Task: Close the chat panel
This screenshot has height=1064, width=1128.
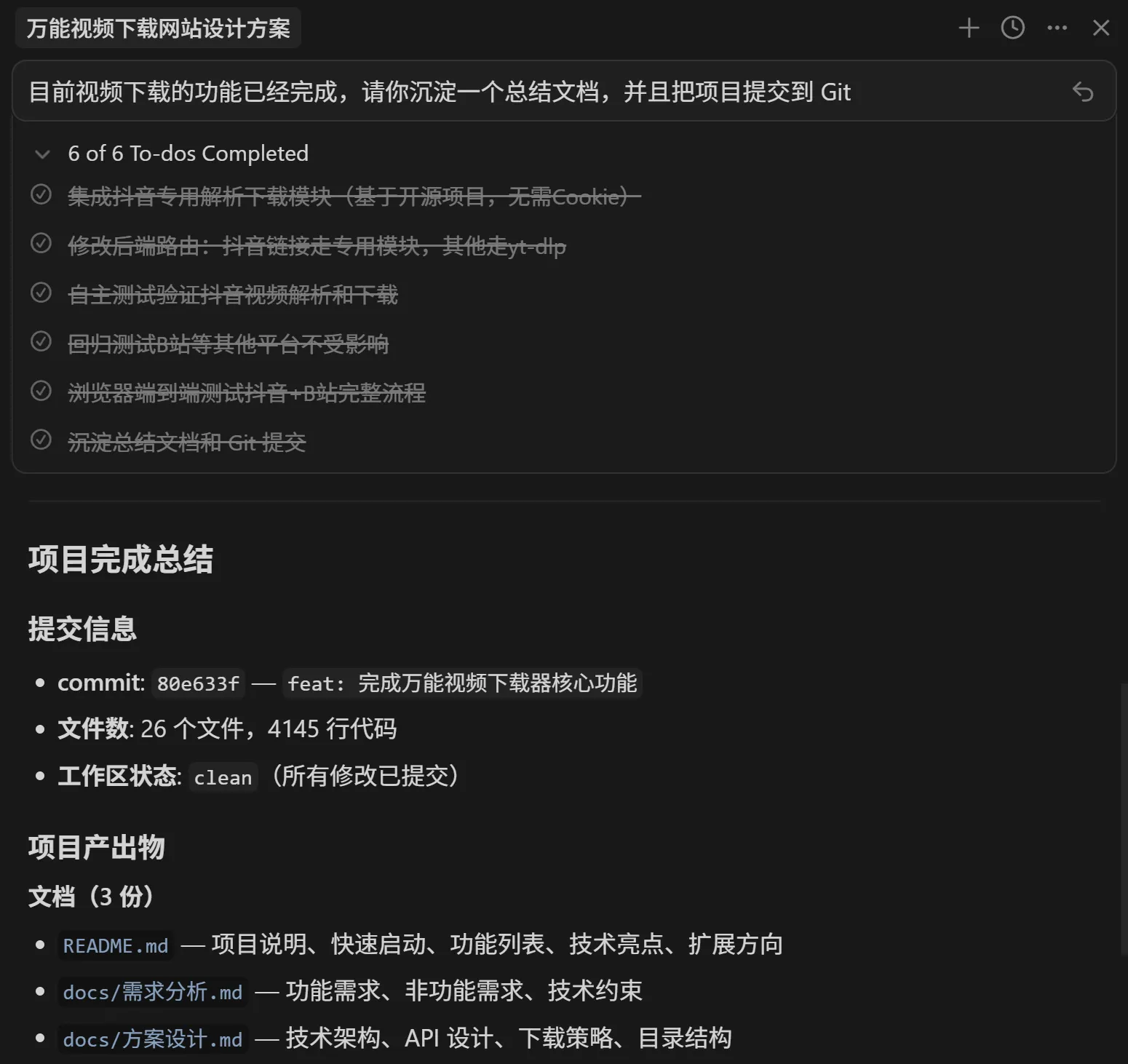Action: [x=1101, y=28]
